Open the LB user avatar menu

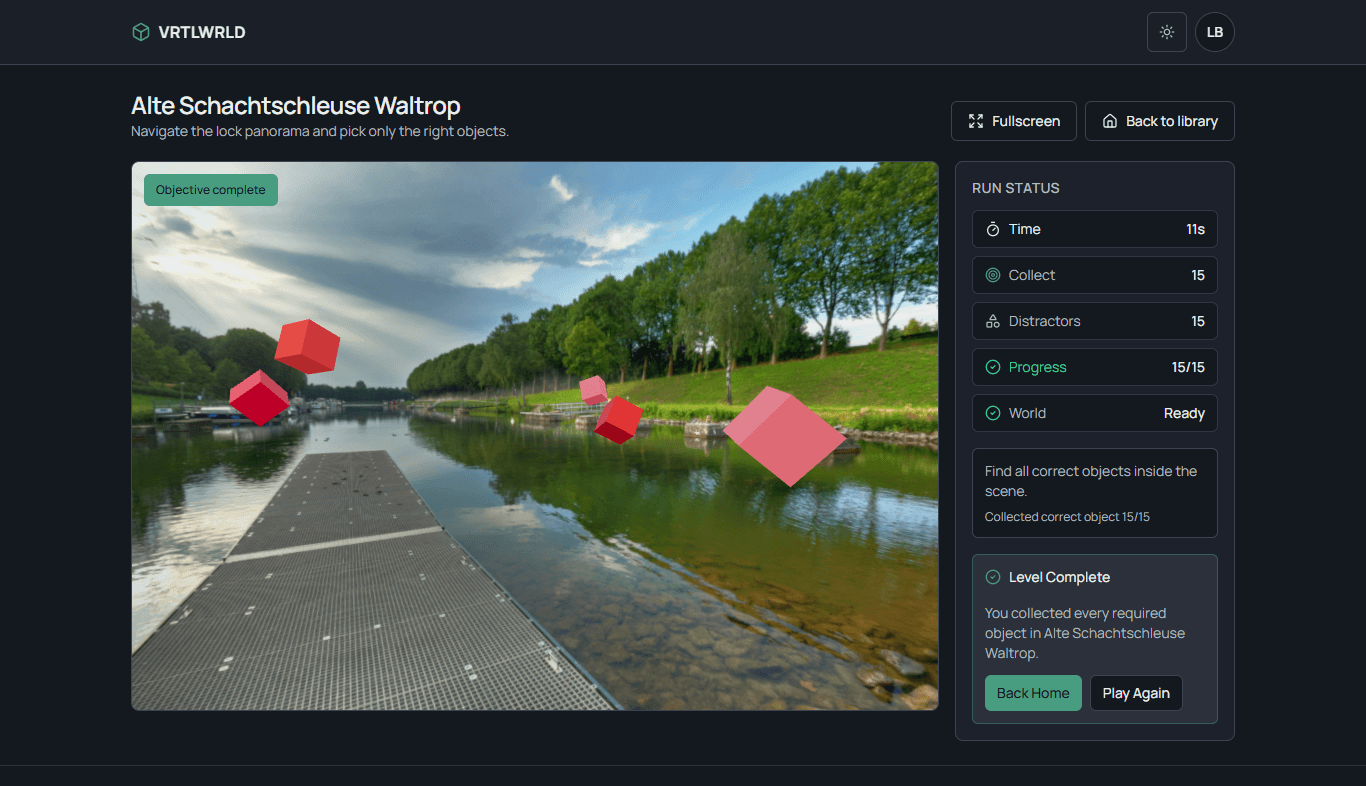pyautogui.click(x=1214, y=32)
